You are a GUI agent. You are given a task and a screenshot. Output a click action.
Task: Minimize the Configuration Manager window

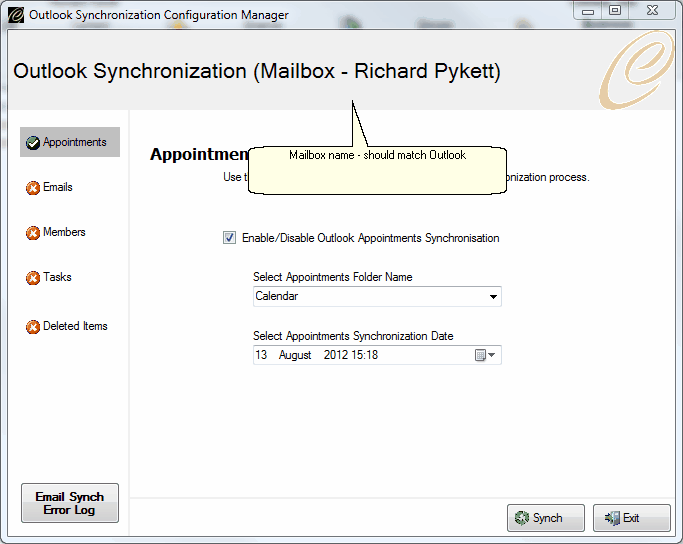tap(588, 10)
